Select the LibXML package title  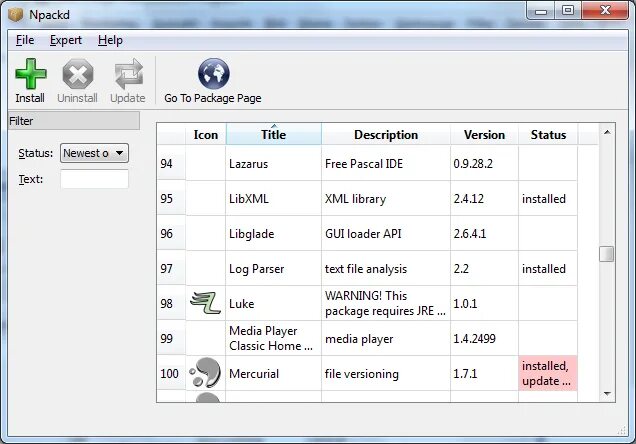pos(249,199)
